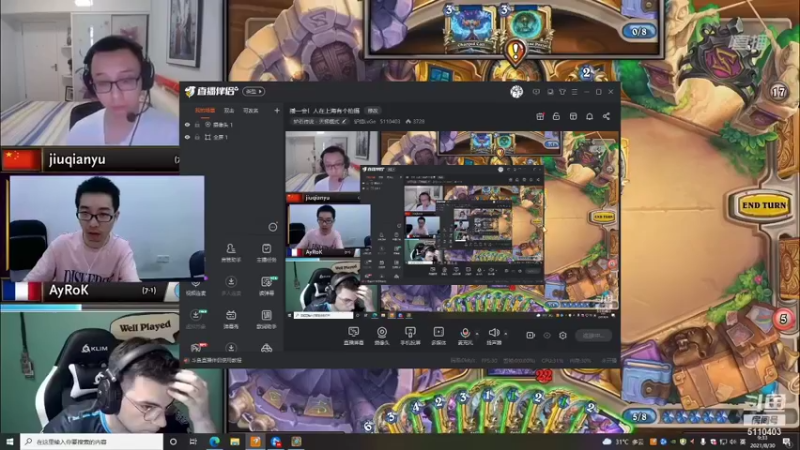Expand the microphone options arrow
800x450 pixels.
[477, 334]
